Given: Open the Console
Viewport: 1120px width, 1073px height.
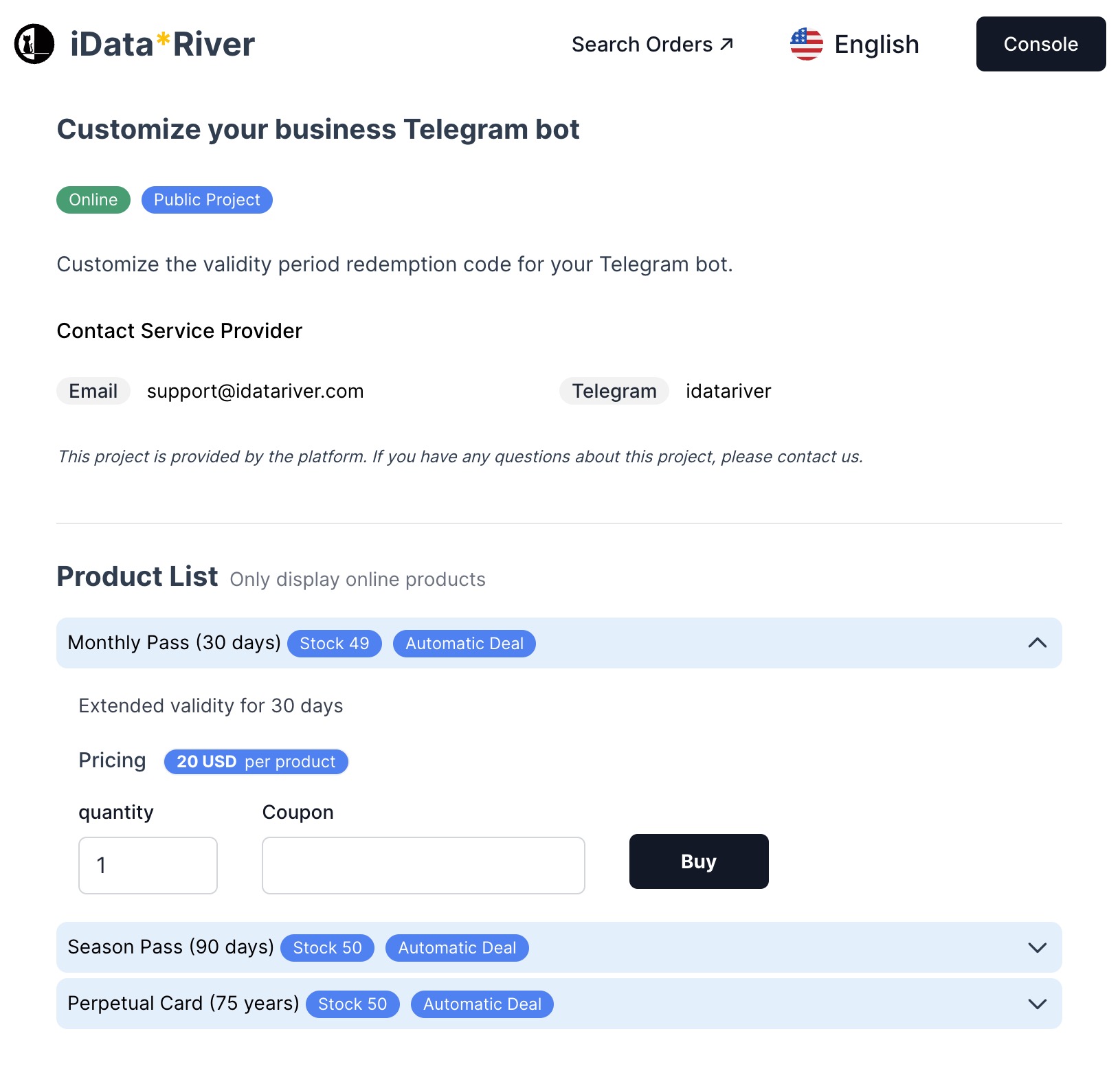Looking at the screenshot, I should click(1040, 44).
